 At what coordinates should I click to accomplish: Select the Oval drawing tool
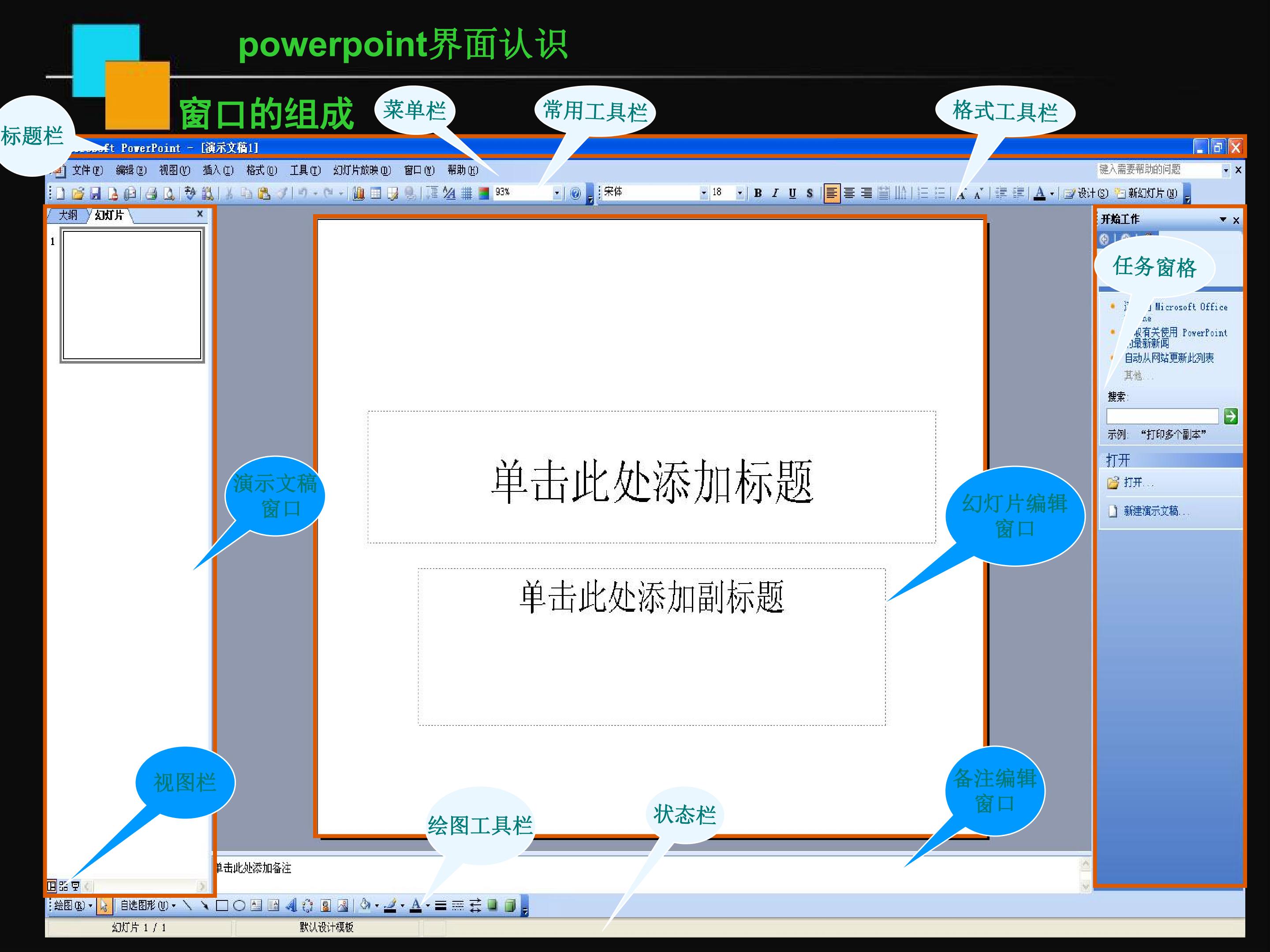pos(239,906)
